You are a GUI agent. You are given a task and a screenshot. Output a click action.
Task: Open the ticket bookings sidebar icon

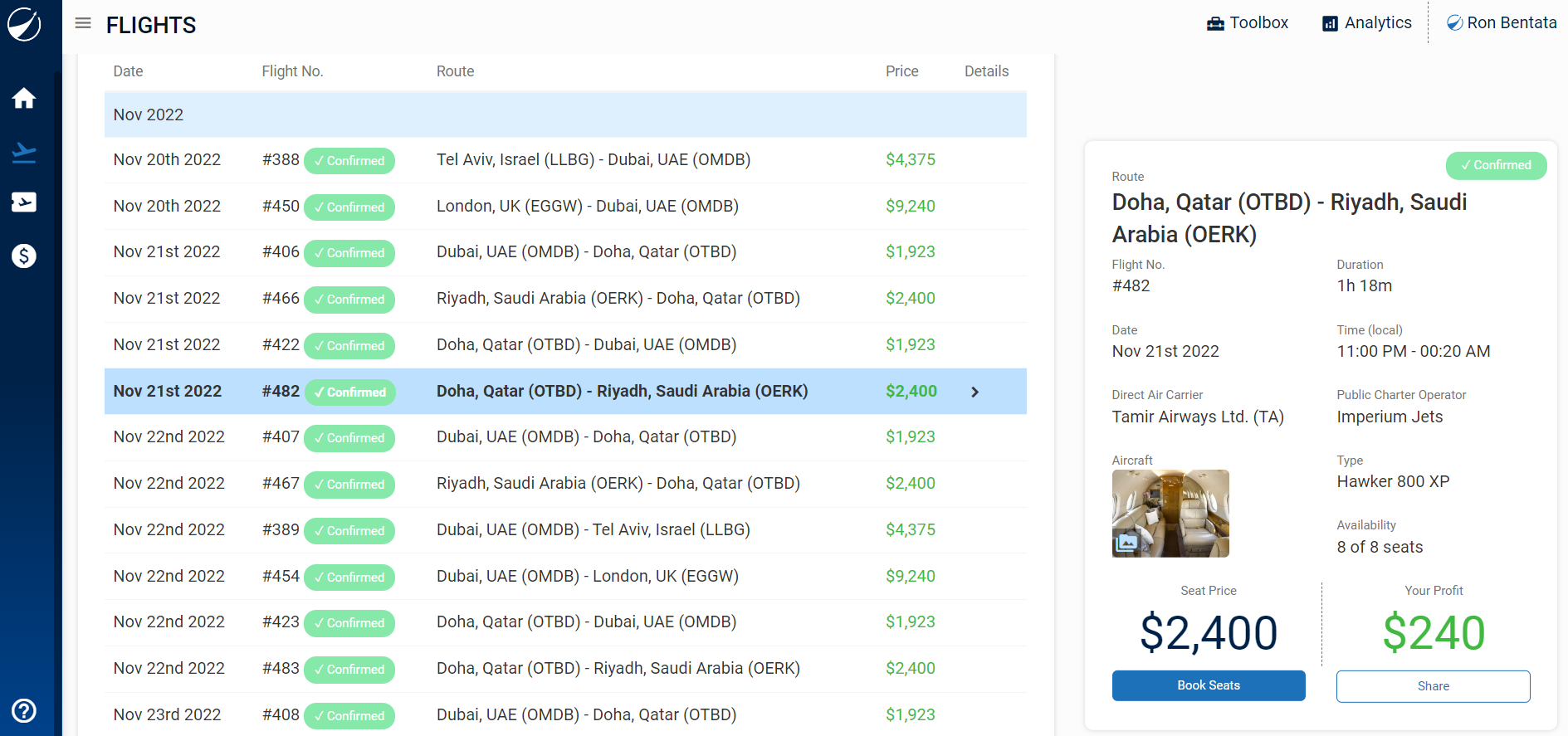coord(24,202)
